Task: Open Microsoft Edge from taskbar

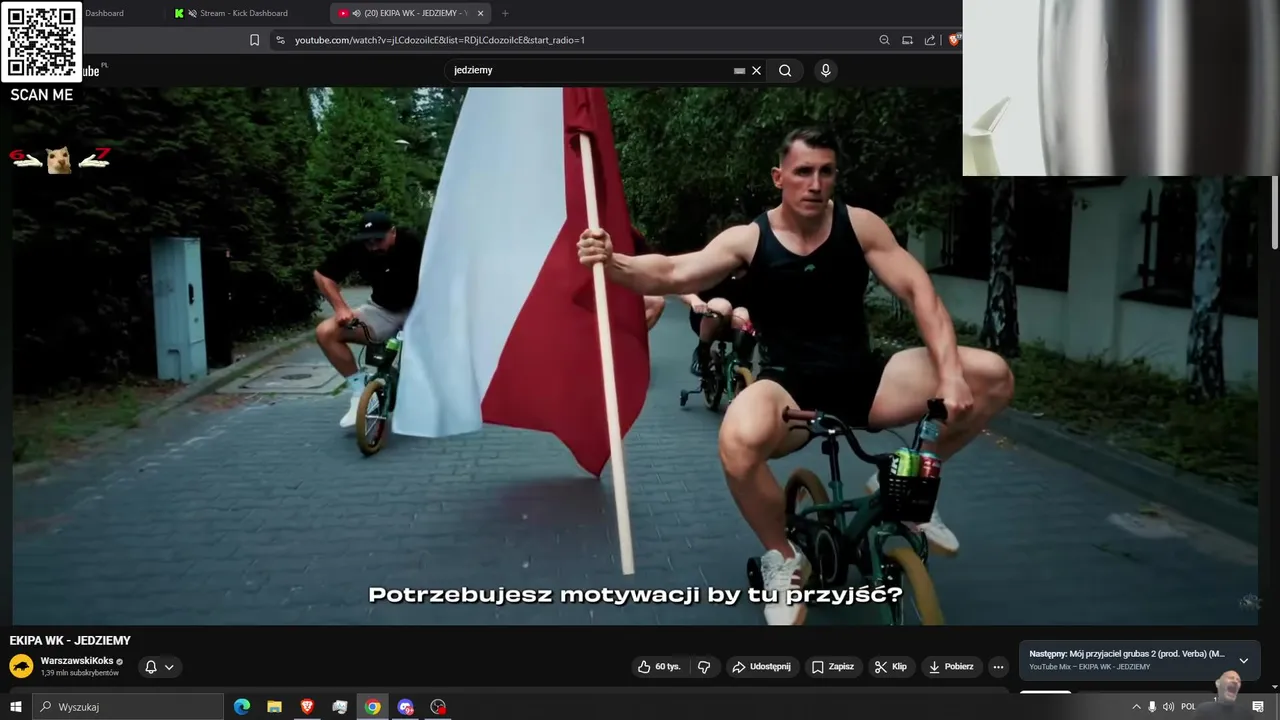Action: (x=242, y=707)
